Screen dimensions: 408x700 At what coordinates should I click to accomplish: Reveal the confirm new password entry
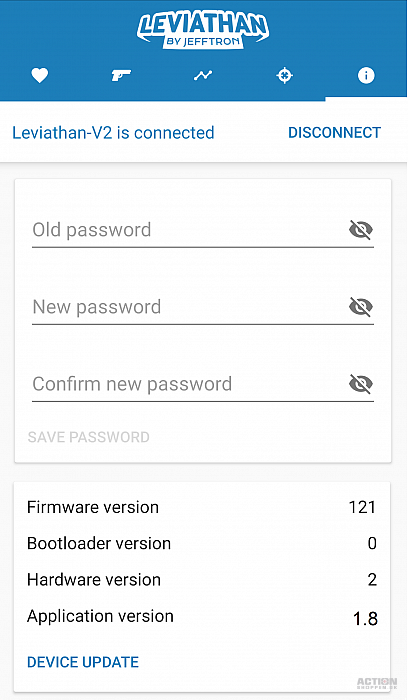(x=361, y=384)
